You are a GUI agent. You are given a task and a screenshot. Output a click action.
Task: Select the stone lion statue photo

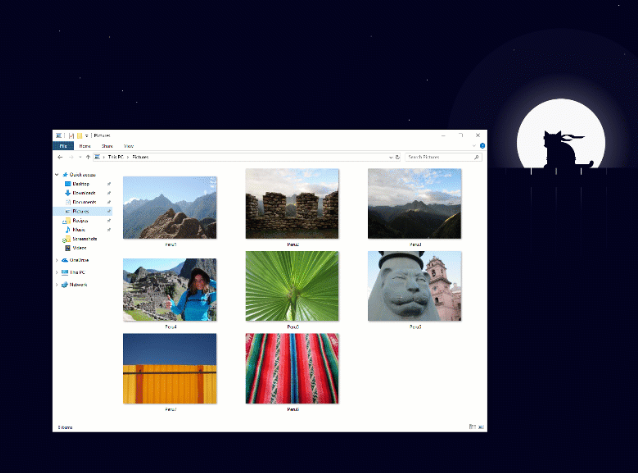pyautogui.click(x=415, y=286)
